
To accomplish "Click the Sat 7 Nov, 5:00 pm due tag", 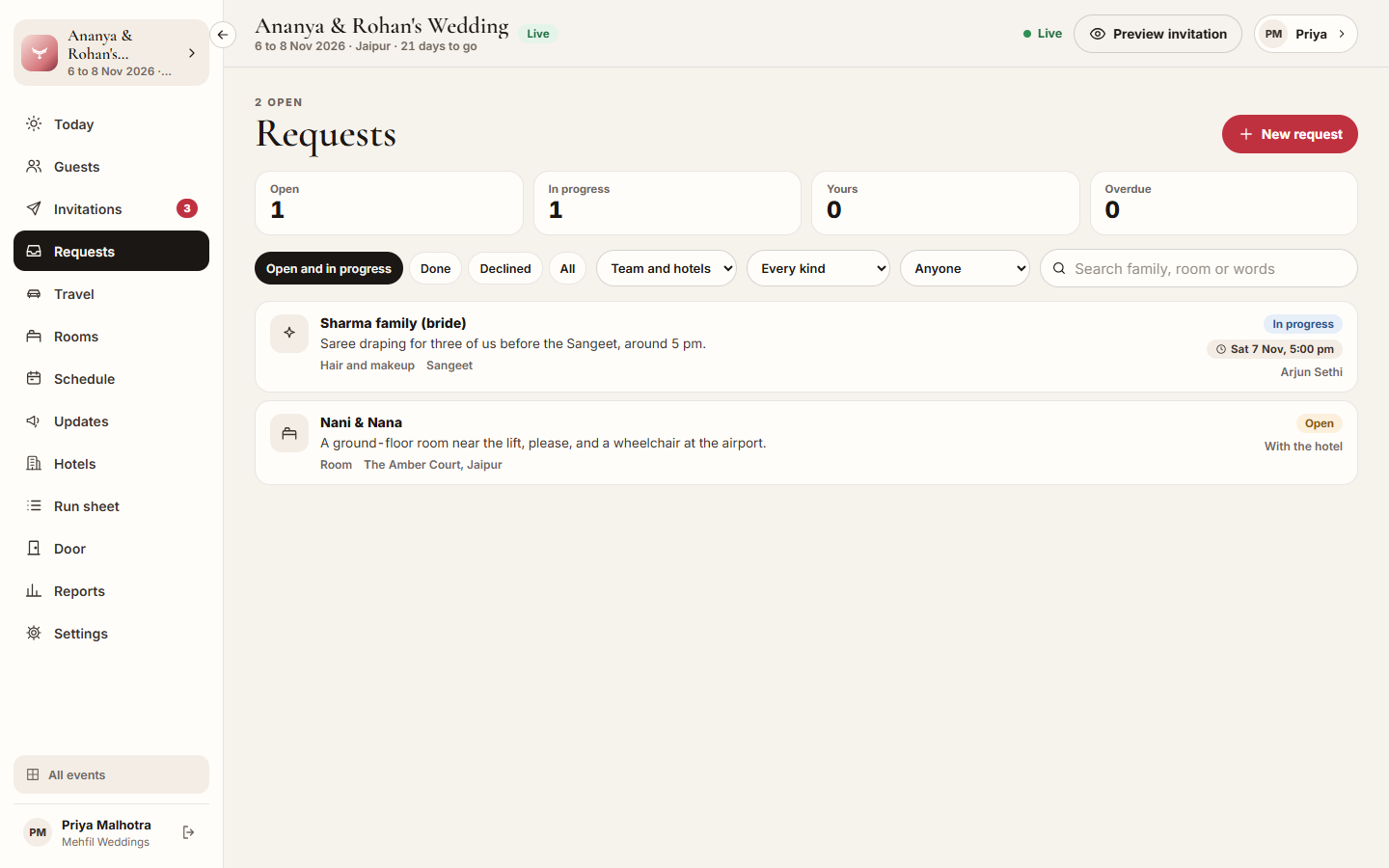I will (x=1274, y=349).
